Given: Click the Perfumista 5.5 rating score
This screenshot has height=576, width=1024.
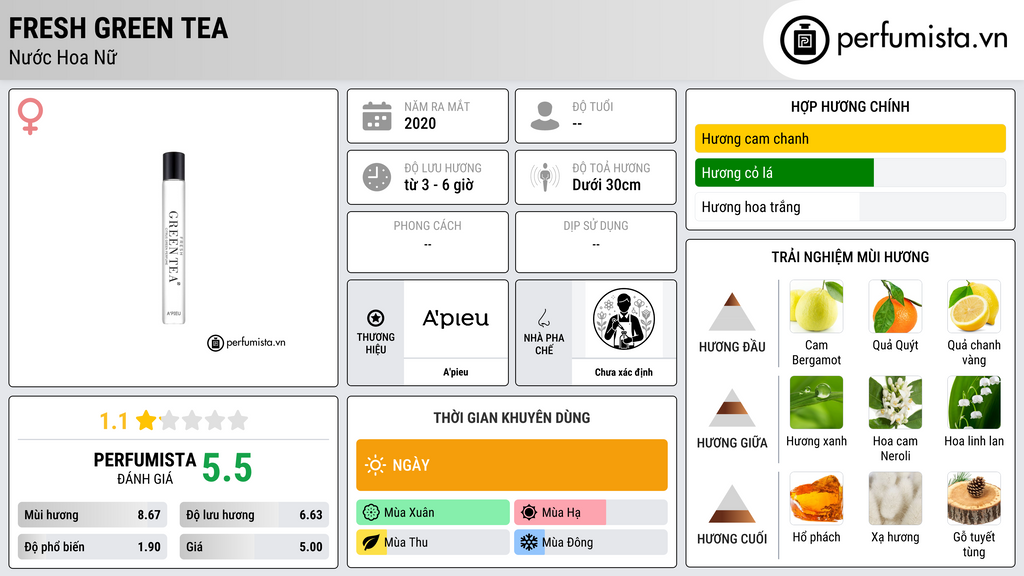Looking at the screenshot, I should tap(227, 468).
